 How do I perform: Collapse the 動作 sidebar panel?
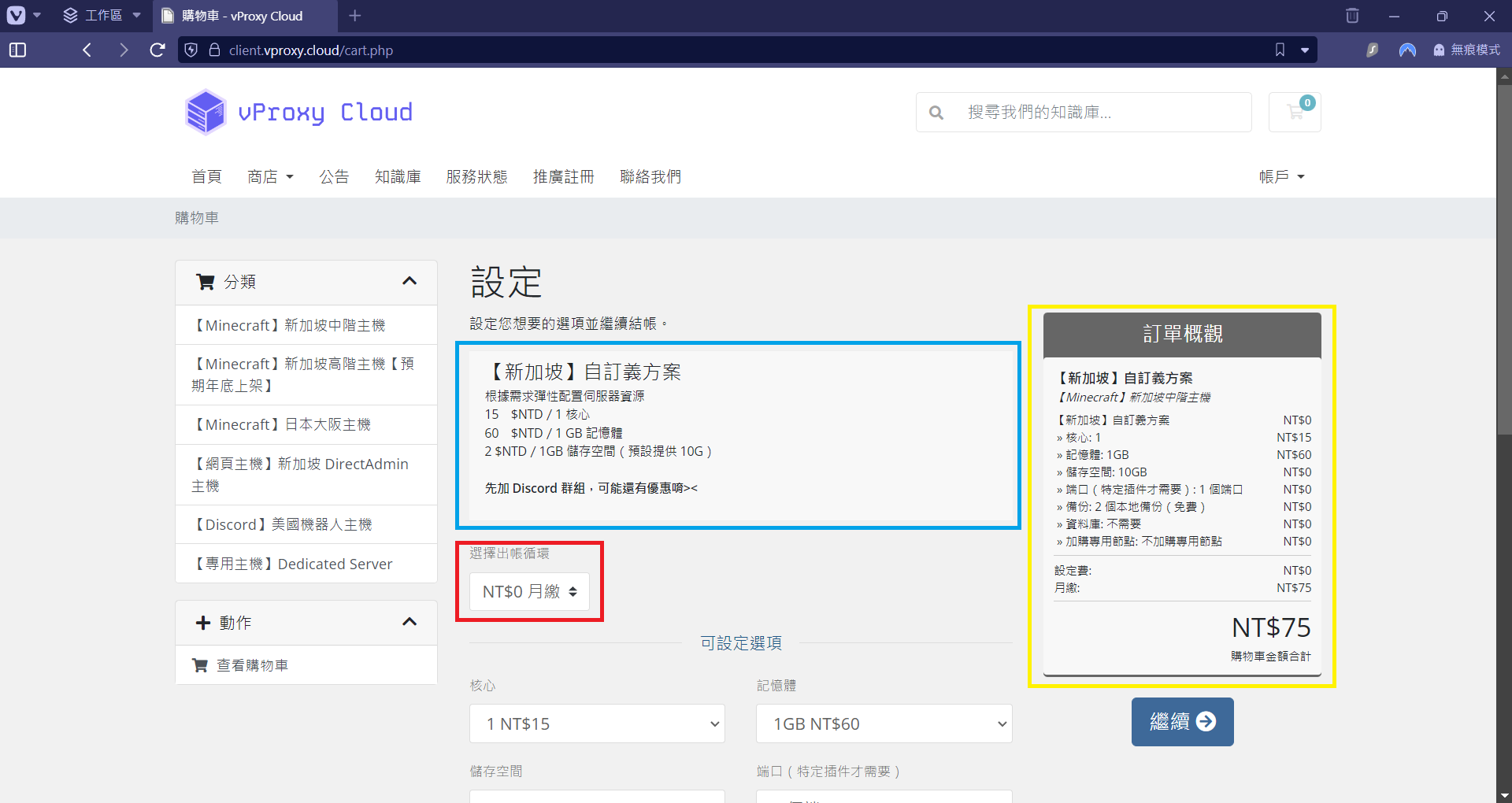[409, 623]
